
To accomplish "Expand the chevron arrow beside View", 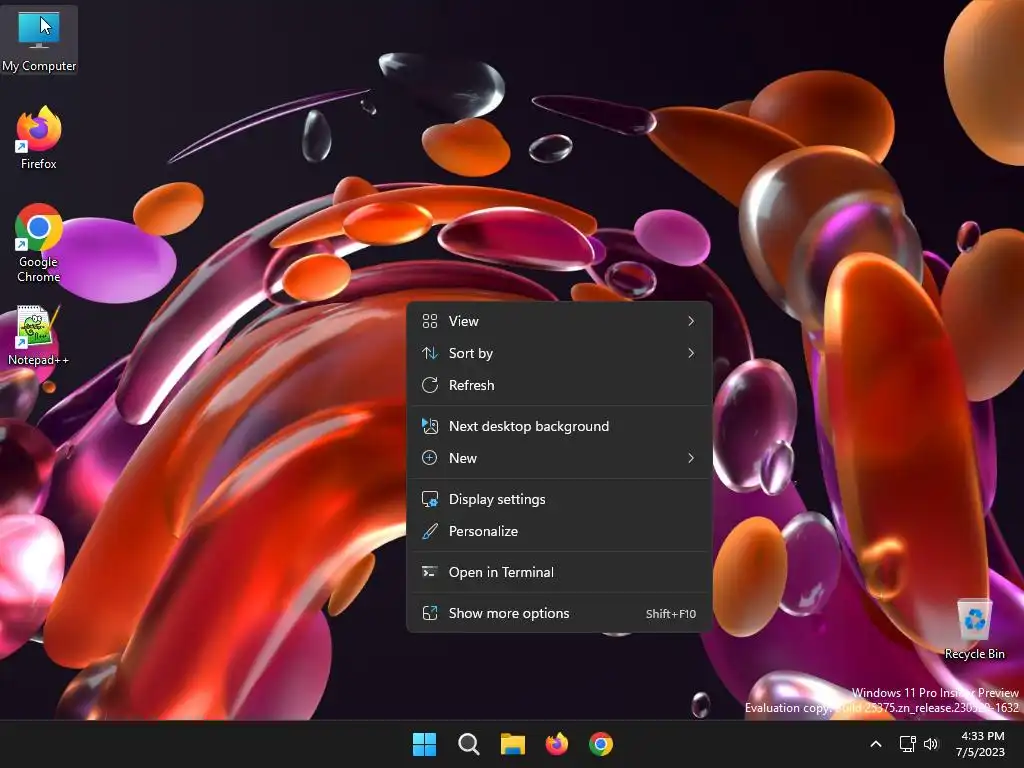I will point(691,321).
